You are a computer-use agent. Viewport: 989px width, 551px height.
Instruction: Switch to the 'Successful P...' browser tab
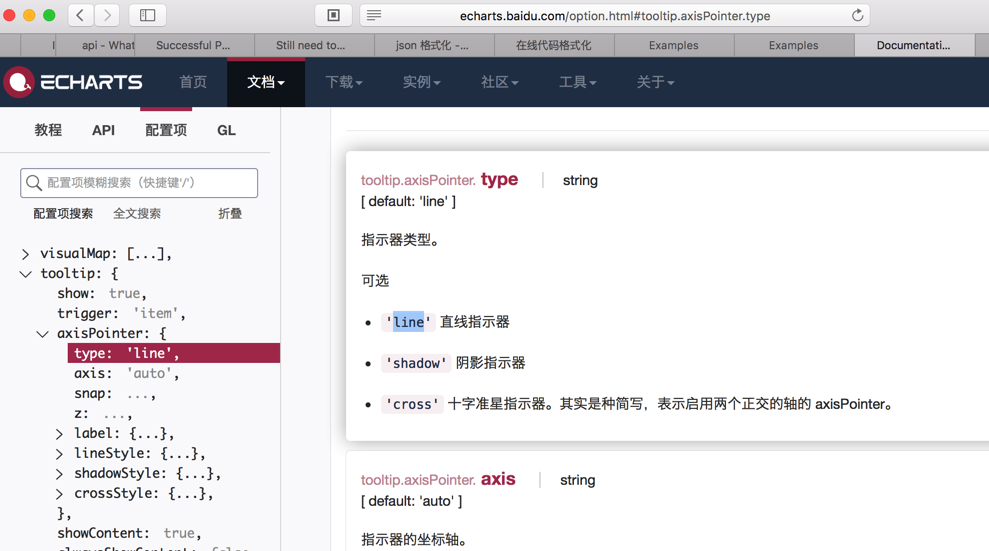pyautogui.click(x=193, y=45)
